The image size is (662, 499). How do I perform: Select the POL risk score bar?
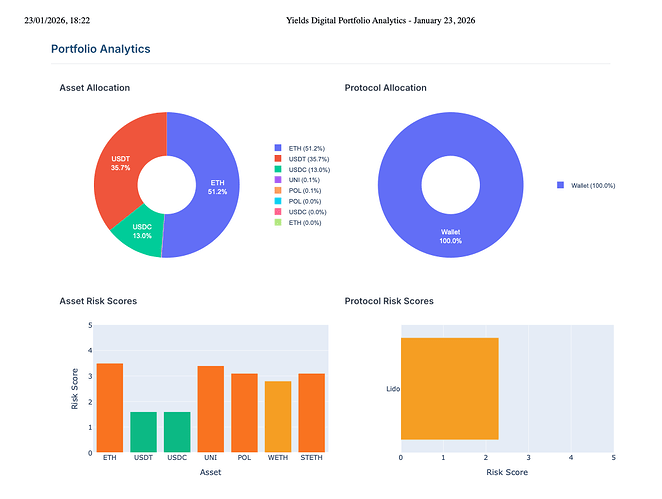pyautogui.click(x=244, y=413)
